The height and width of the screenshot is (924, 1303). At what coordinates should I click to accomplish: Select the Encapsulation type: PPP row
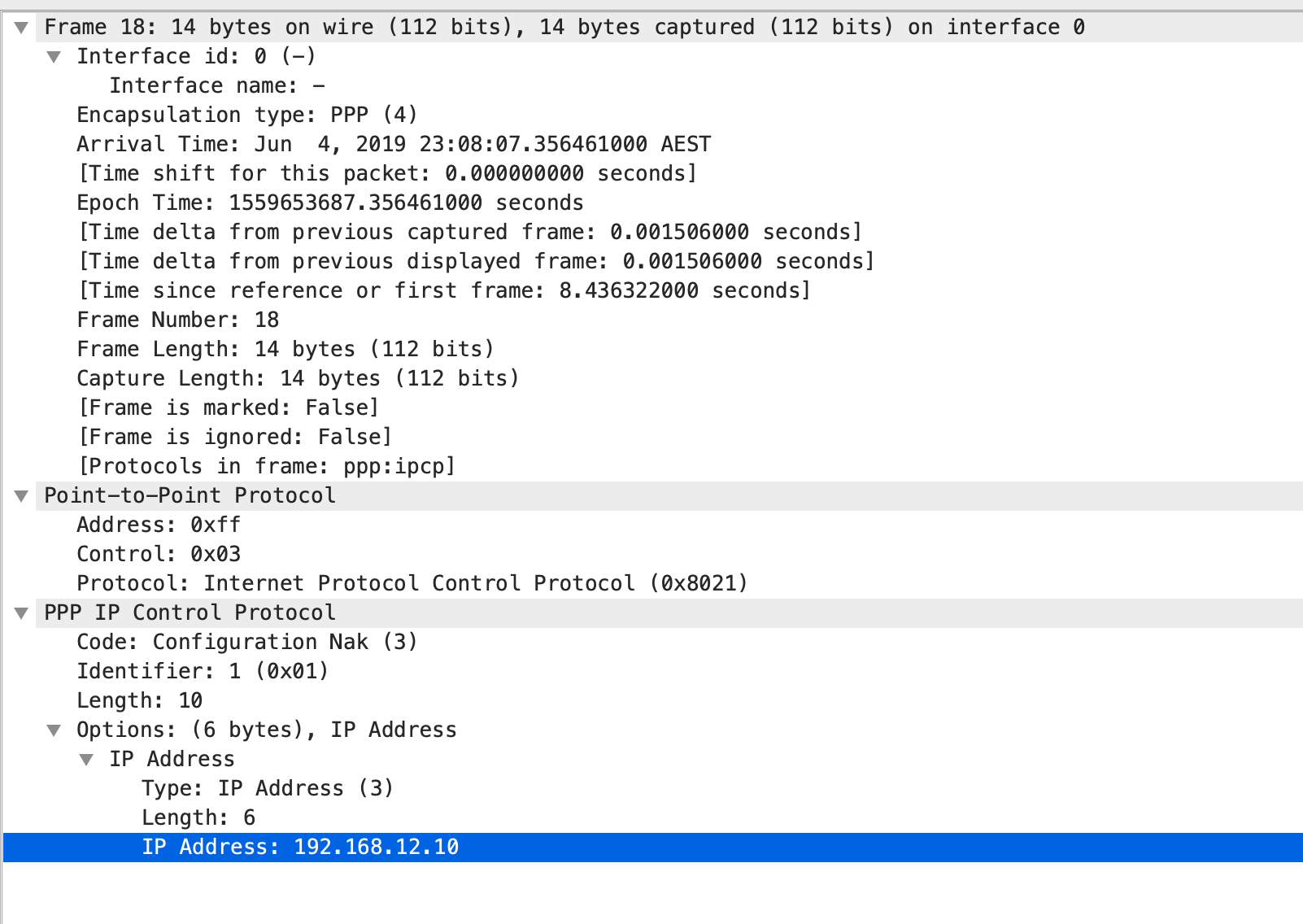246,115
